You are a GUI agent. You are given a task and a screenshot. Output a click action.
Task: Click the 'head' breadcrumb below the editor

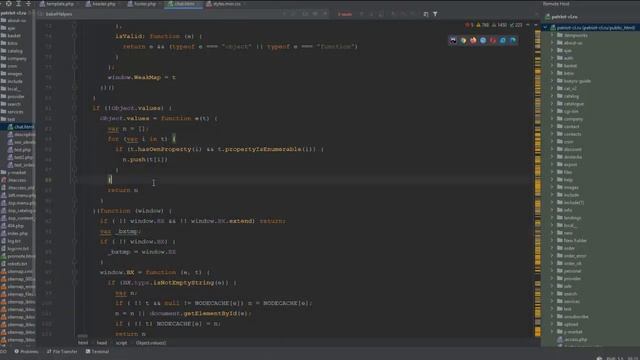tap(102, 343)
